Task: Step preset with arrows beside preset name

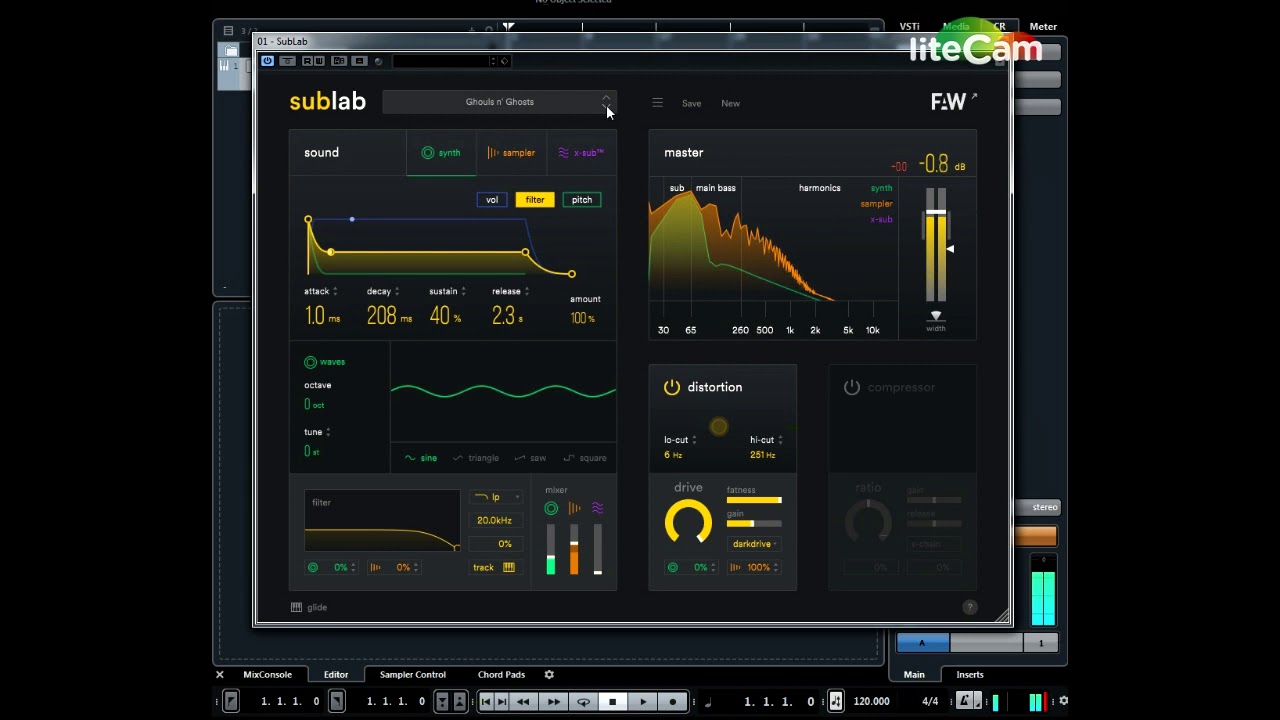Action: coord(606,102)
